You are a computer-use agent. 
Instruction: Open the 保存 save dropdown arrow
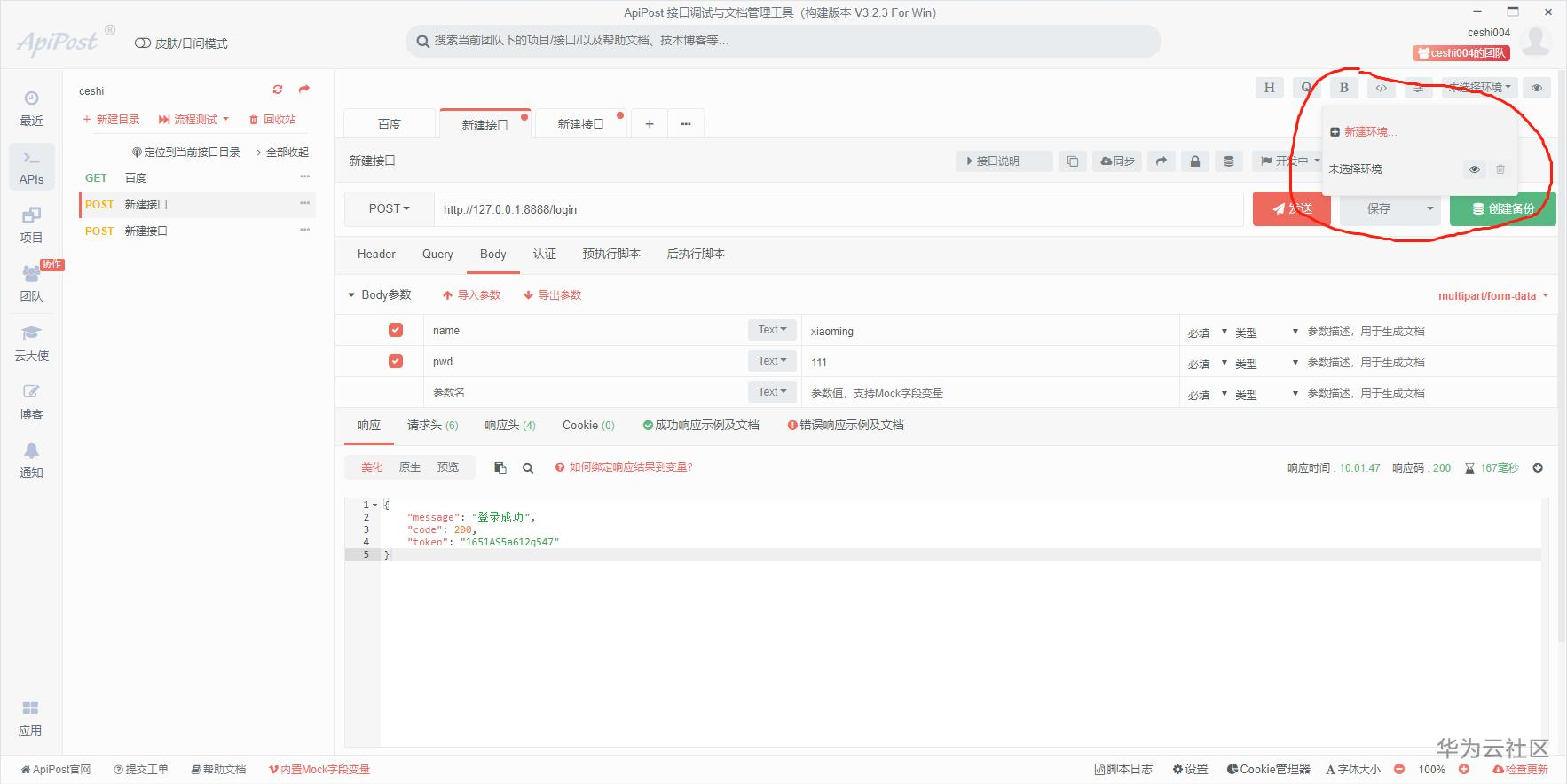[x=1429, y=208]
